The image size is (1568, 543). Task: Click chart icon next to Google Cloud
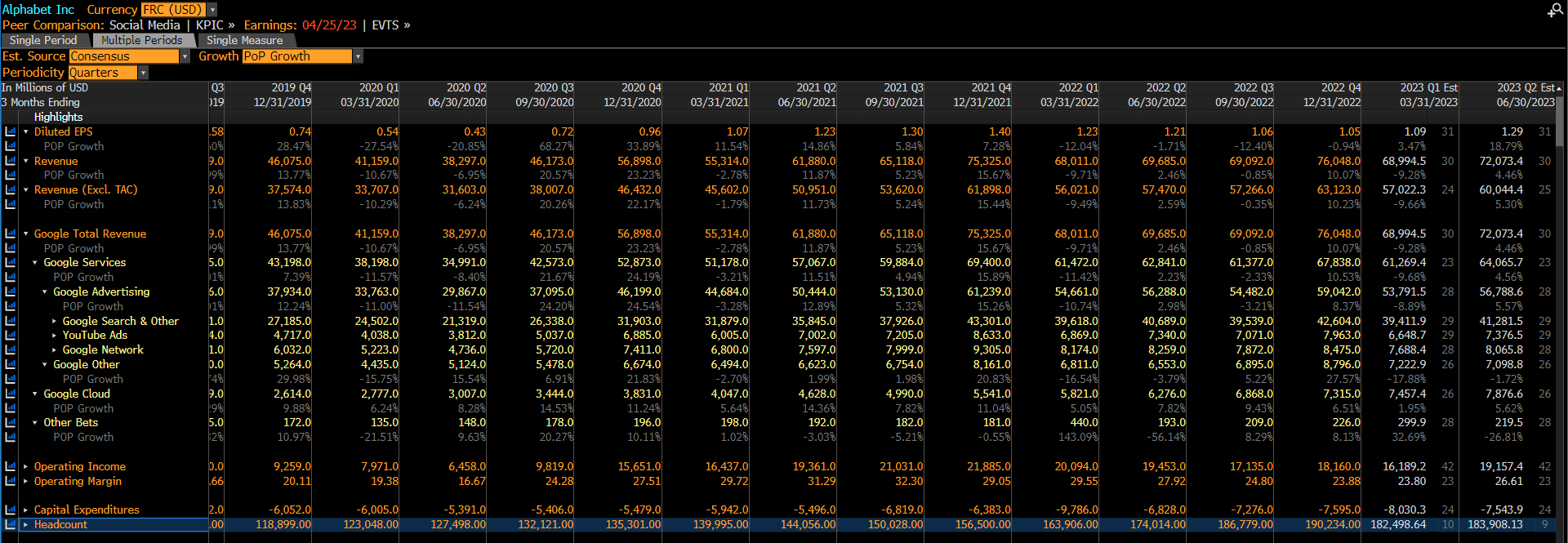tap(11, 394)
